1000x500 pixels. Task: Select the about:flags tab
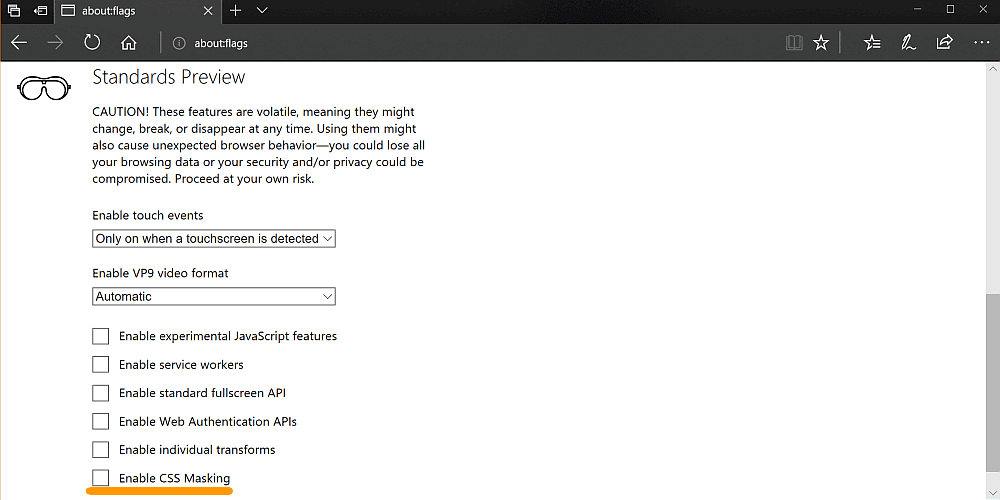(x=130, y=11)
